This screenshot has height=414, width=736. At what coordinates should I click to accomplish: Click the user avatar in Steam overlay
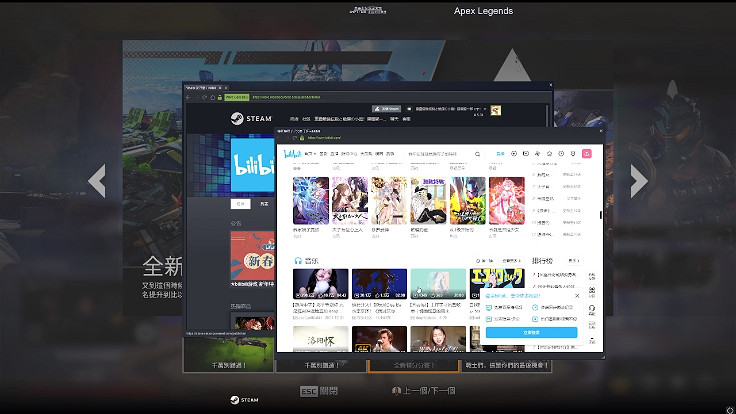click(x=495, y=110)
